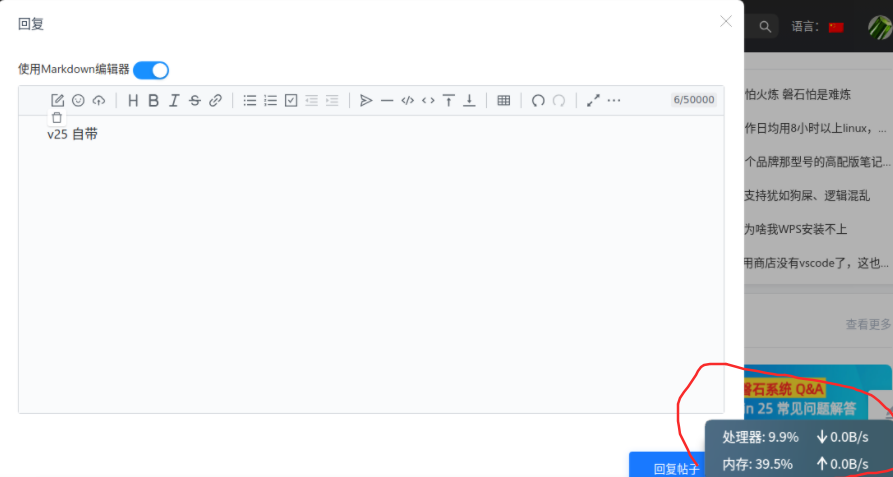
Task: Toggle strikethrough formatting
Action: click(195, 101)
